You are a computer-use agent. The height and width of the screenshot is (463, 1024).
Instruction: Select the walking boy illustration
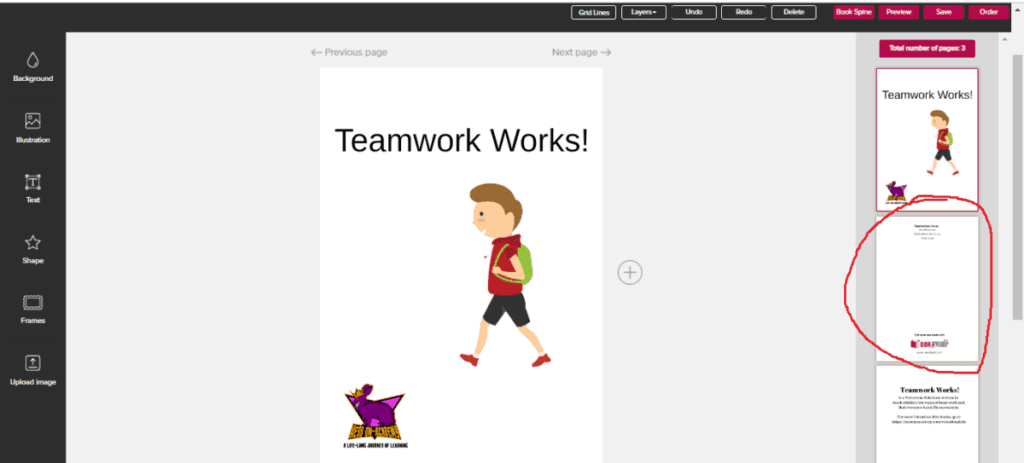[505, 275]
